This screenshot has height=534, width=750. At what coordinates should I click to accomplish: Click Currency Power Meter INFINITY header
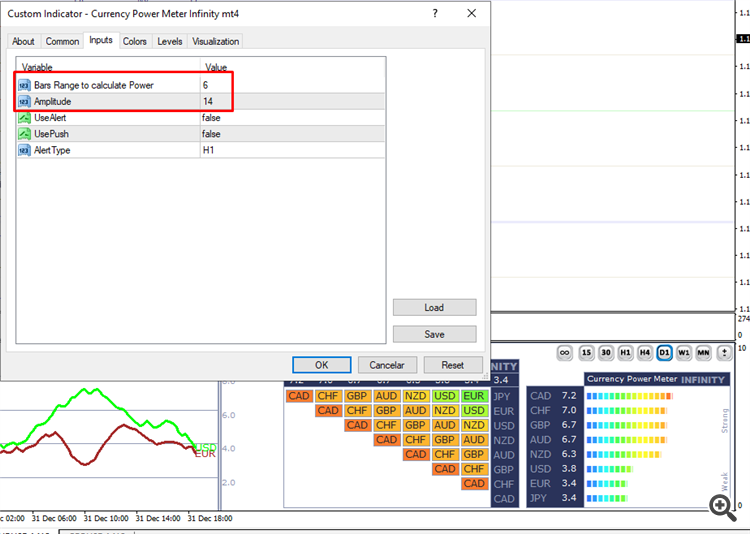point(656,379)
